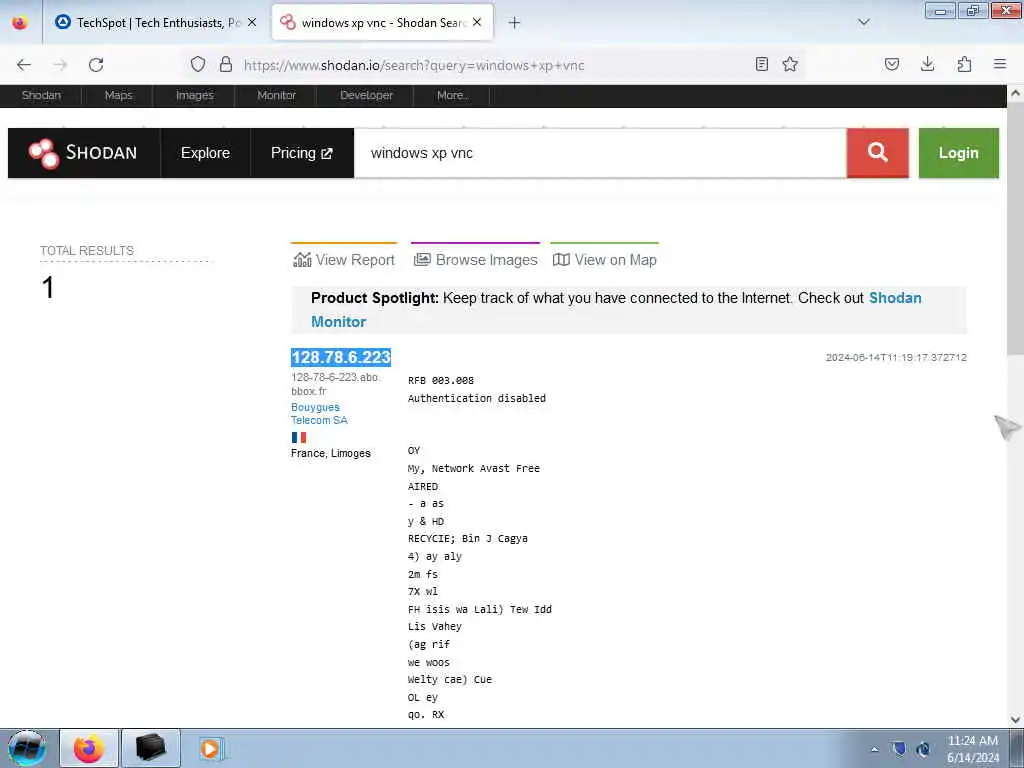Click the padlock site security icon
The height and width of the screenshot is (768, 1024).
click(x=225, y=64)
